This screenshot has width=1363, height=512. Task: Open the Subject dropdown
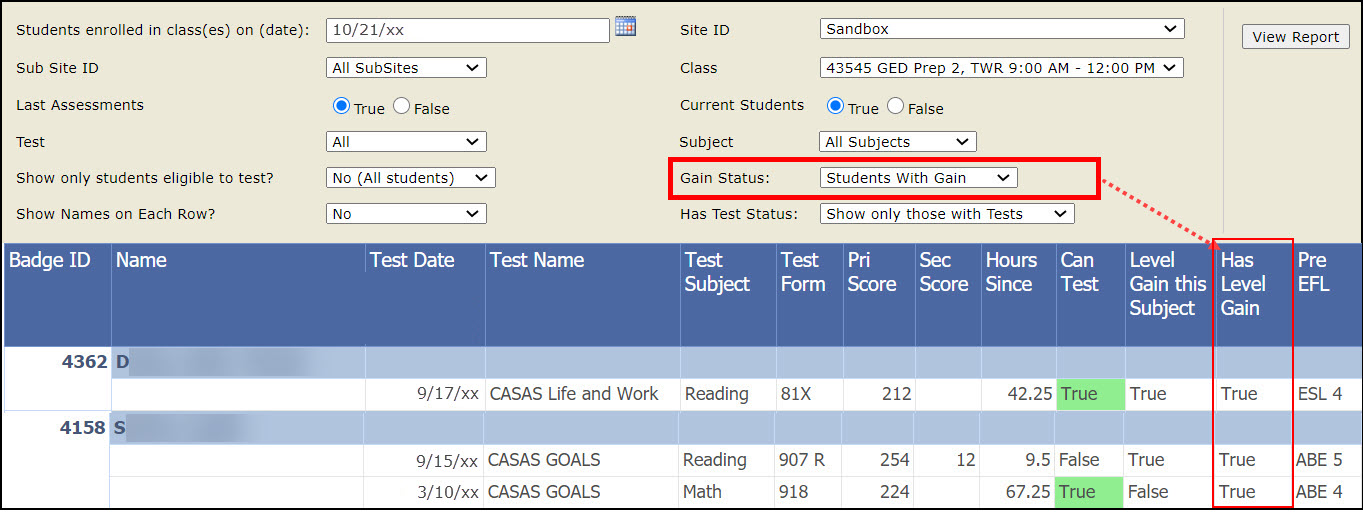click(897, 142)
